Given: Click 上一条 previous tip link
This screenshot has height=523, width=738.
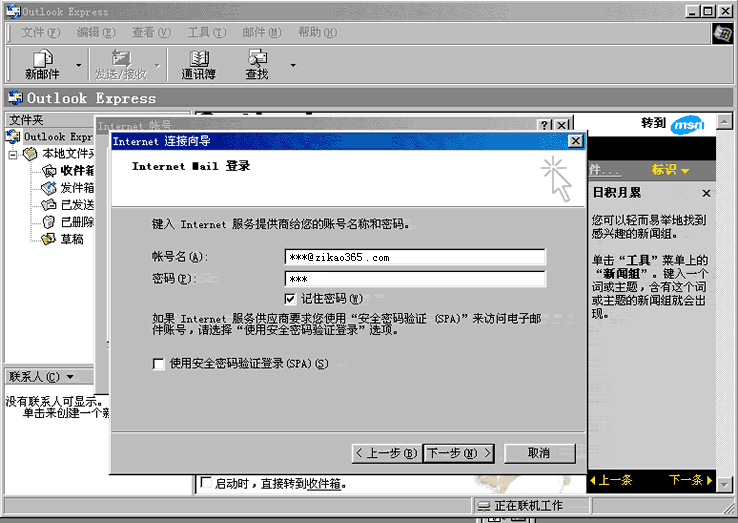Looking at the screenshot, I should [611, 480].
